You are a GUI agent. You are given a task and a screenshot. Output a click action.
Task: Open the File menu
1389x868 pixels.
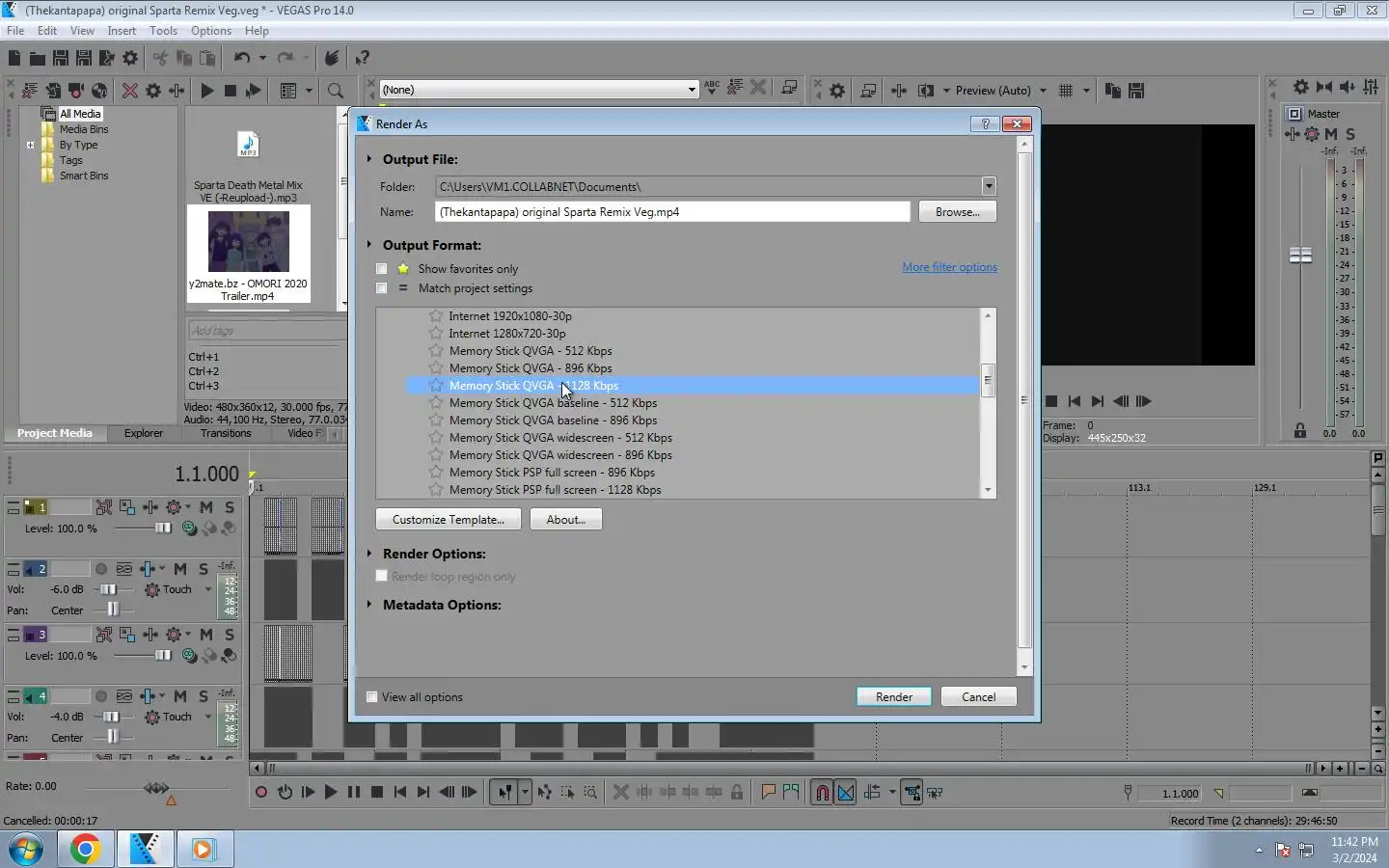(15, 31)
